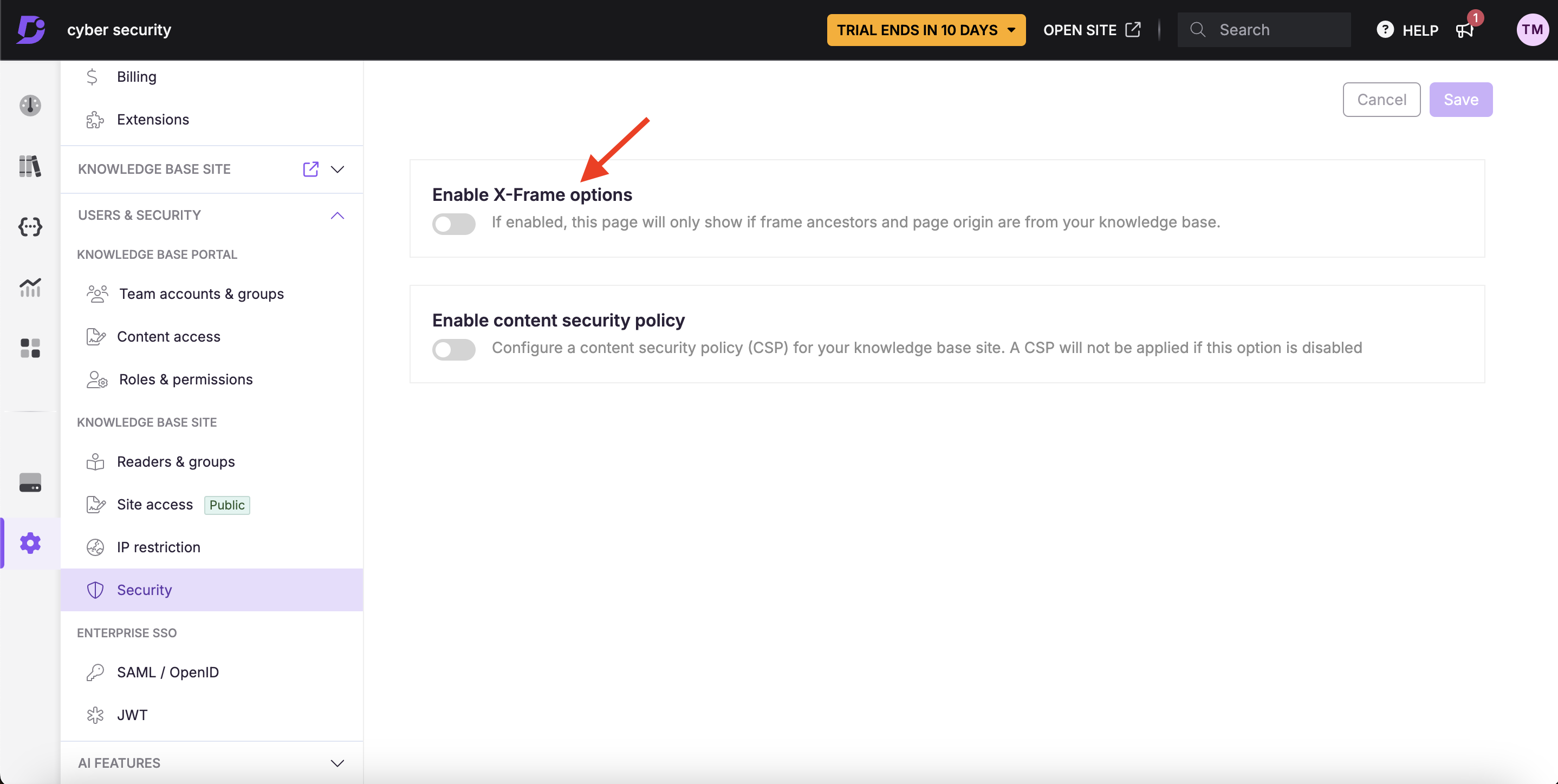Expand the AI Features section

(x=337, y=763)
